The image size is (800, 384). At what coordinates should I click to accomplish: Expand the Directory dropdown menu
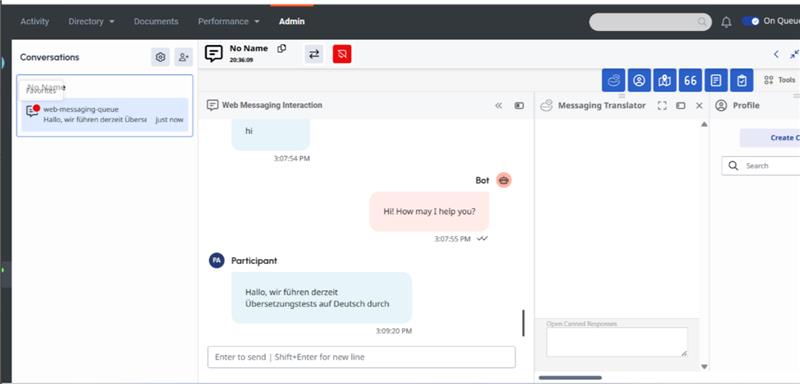[91, 21]
